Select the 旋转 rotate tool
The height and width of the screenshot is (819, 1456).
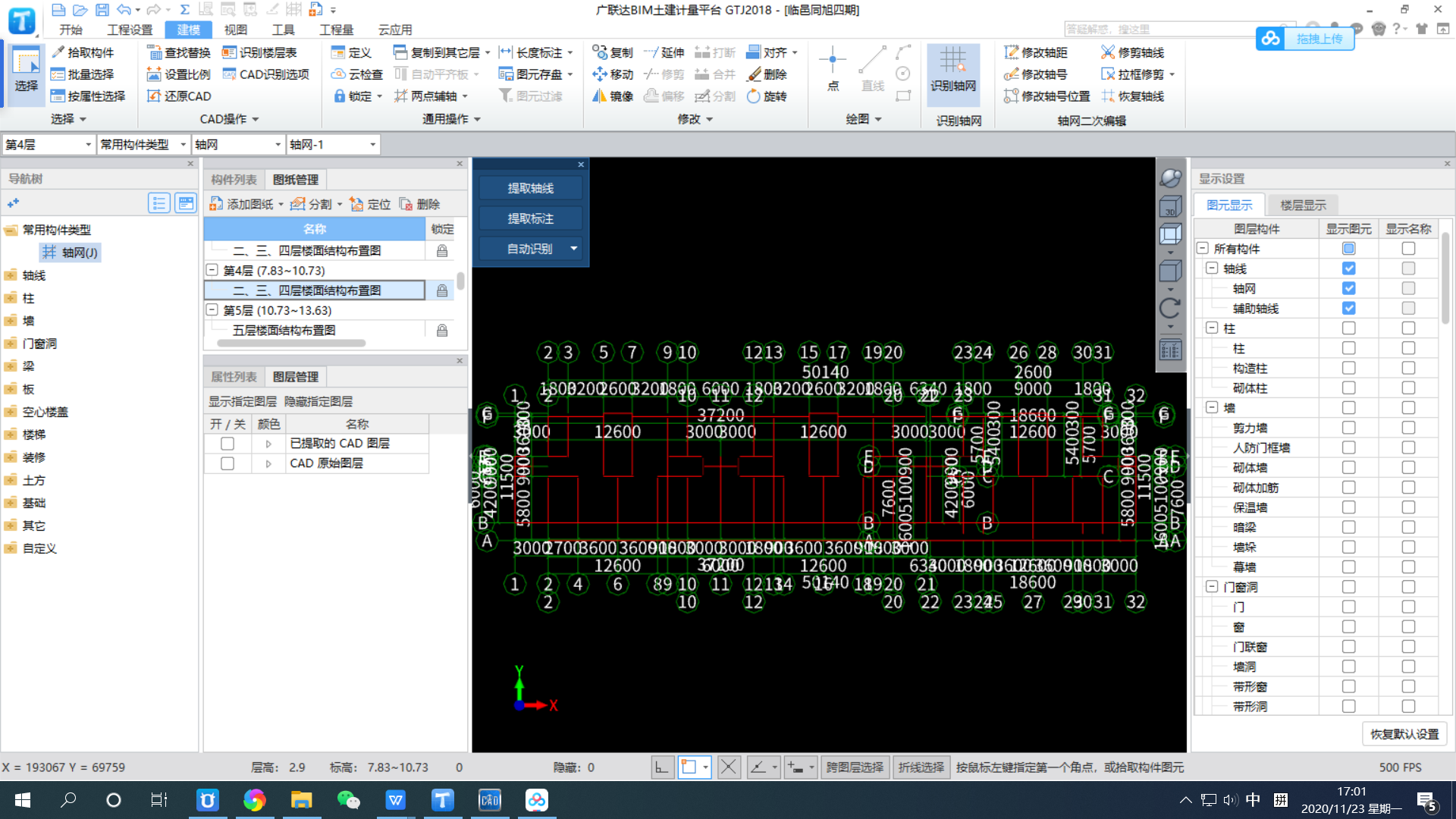[767, 96]
